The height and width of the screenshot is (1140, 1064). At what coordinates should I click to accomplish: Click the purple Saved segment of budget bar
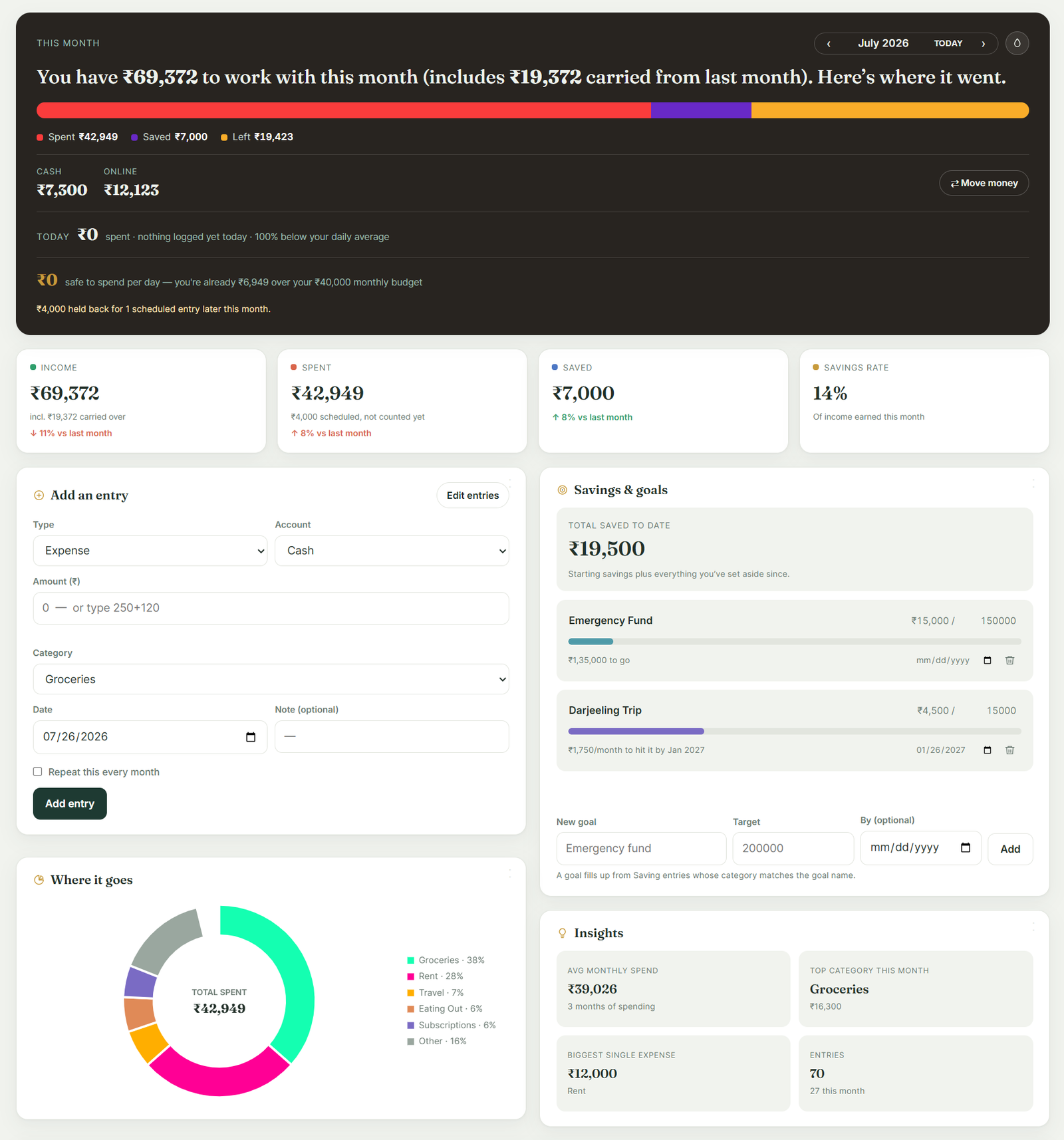coord(701,110)
